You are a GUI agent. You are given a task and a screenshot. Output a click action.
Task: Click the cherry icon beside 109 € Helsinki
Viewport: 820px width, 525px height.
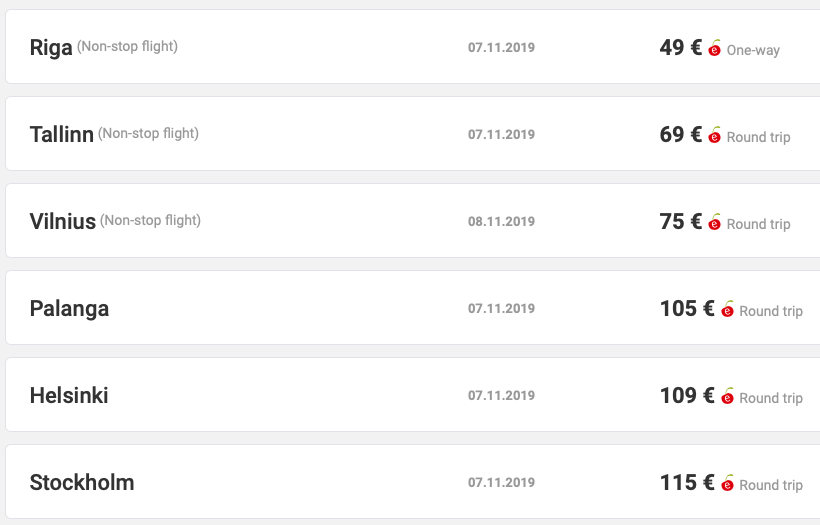[x=727, y=396]
